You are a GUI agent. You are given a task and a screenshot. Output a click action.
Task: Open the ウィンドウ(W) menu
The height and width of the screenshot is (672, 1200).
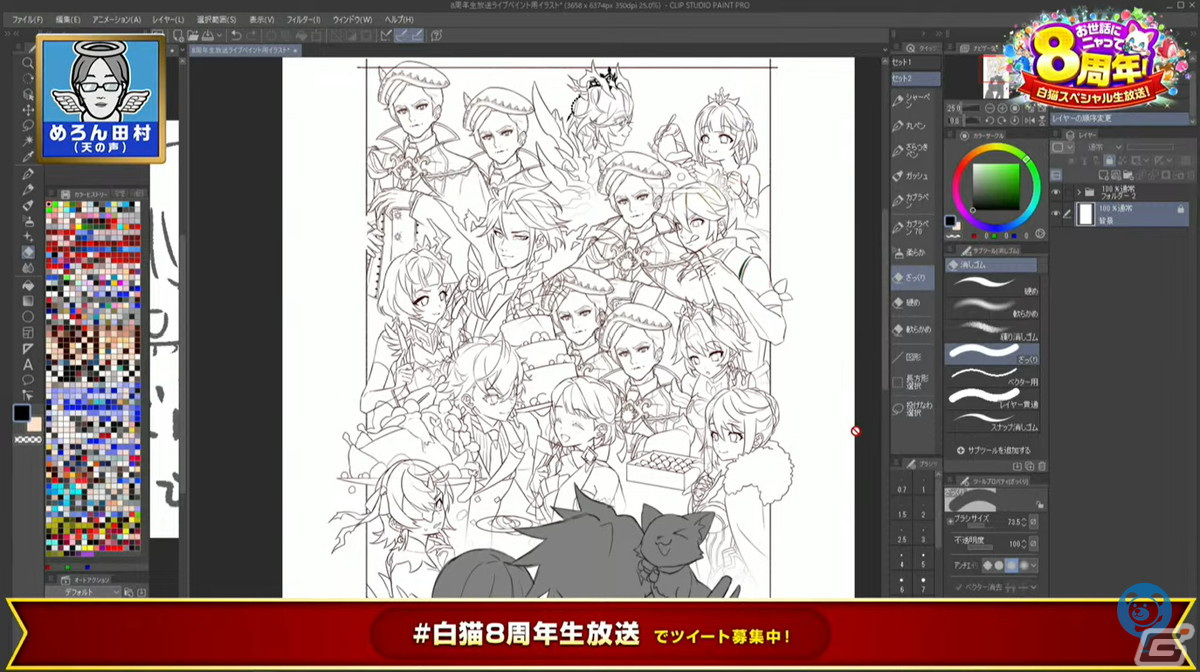tap(352, 19)
